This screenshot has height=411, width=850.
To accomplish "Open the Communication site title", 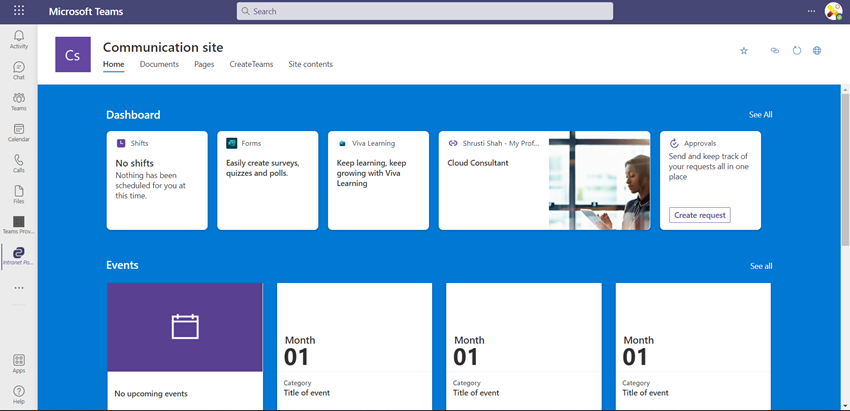I will point(163,47).
